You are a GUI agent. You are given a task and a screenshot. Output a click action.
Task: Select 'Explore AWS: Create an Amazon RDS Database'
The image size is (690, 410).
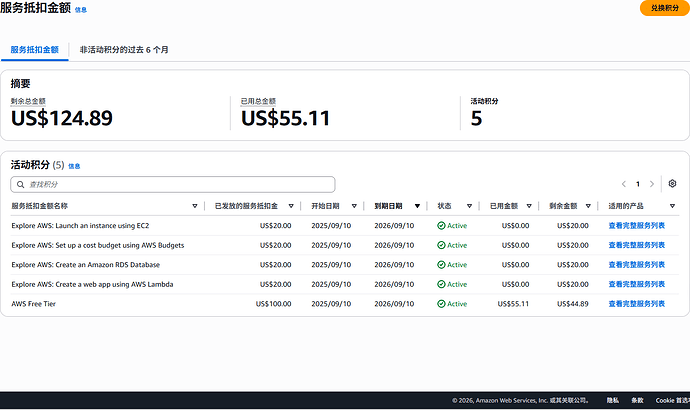tap(85, 265)
